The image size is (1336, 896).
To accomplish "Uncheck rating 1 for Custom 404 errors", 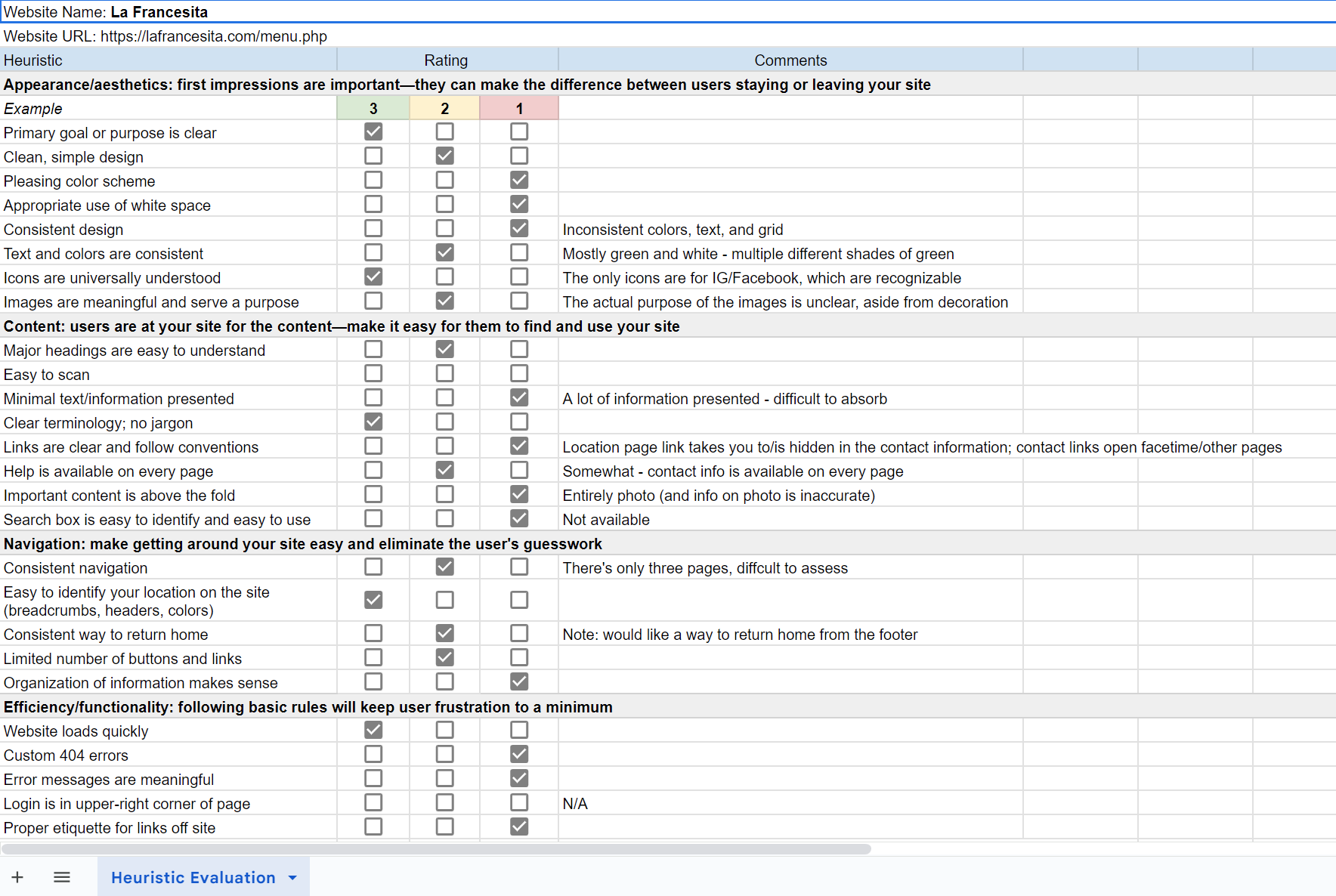I will [519, 754].
